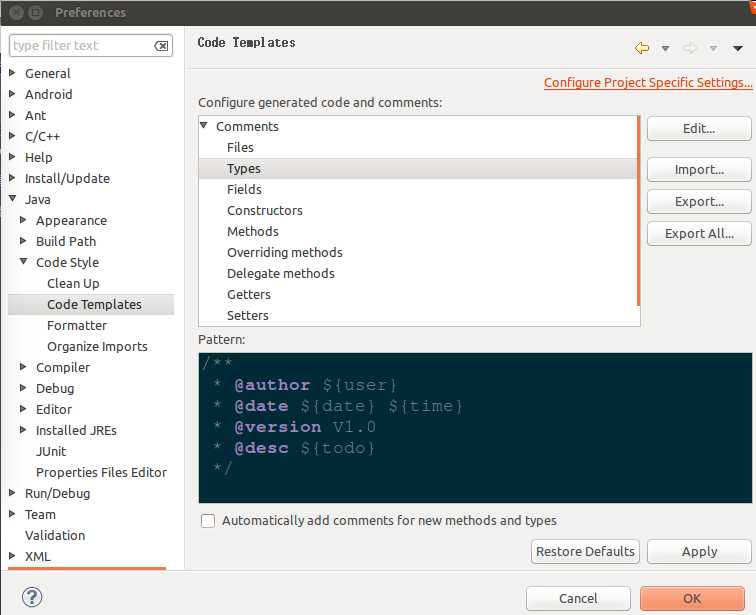
Task: Collapse the Java preferences category
Action: tap(13, 199)
